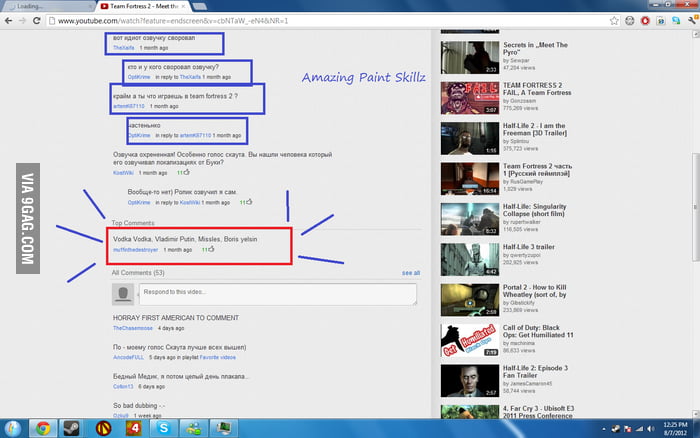Open AncodeFULL's profile link
700x438 pixels.
[x=128, y=357]
